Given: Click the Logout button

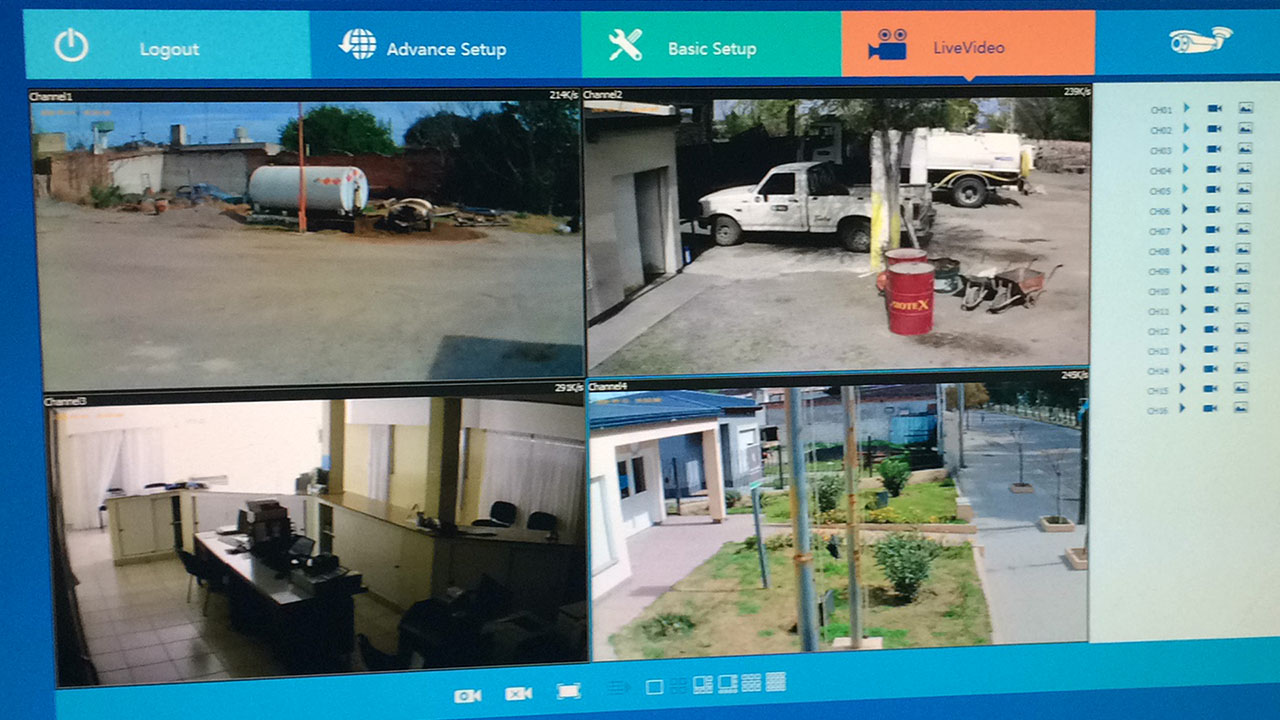Looking at the screenshot, I should coord(167,46).
